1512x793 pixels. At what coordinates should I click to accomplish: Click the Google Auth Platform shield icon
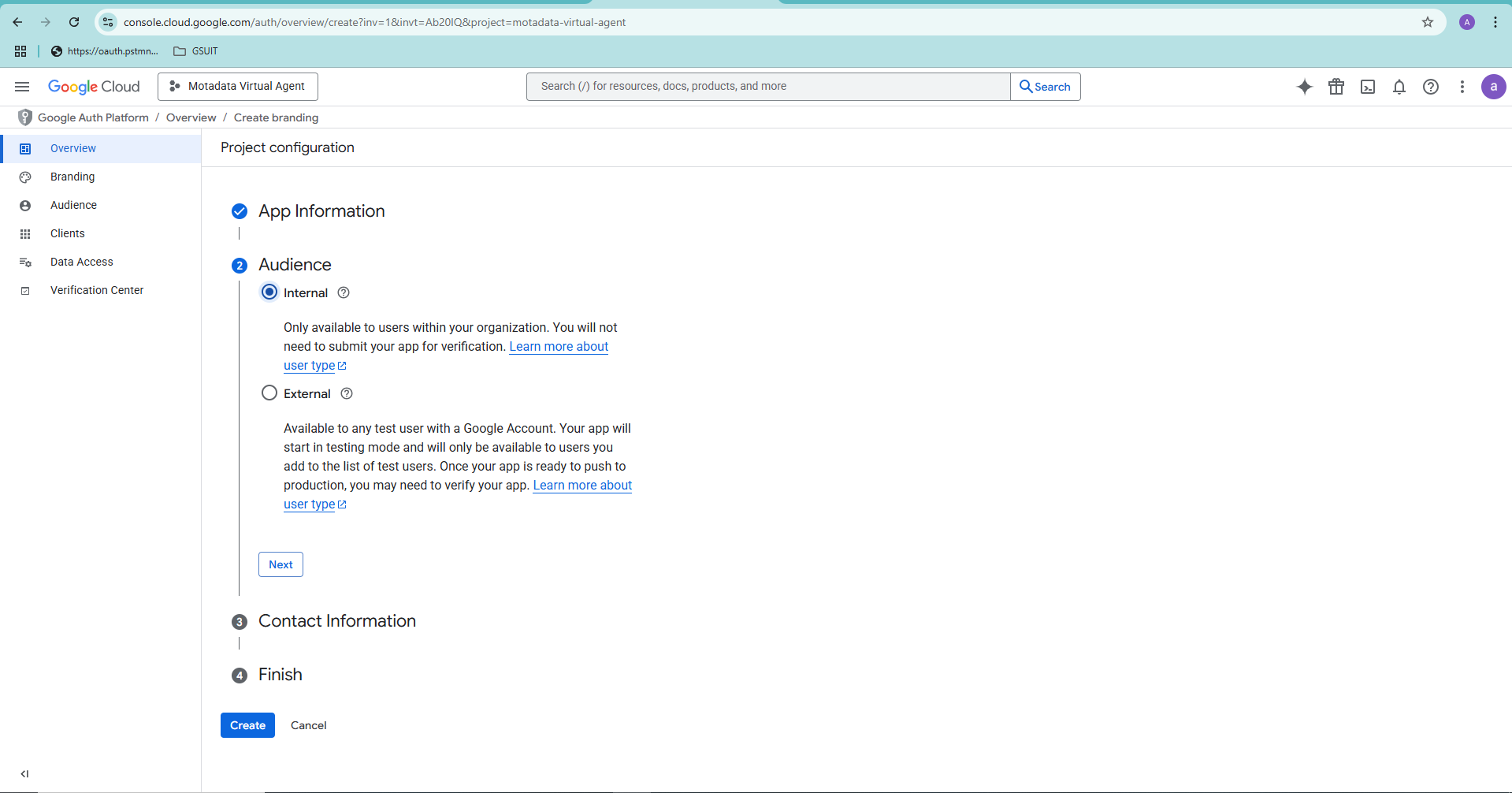(x=24, y=117)
